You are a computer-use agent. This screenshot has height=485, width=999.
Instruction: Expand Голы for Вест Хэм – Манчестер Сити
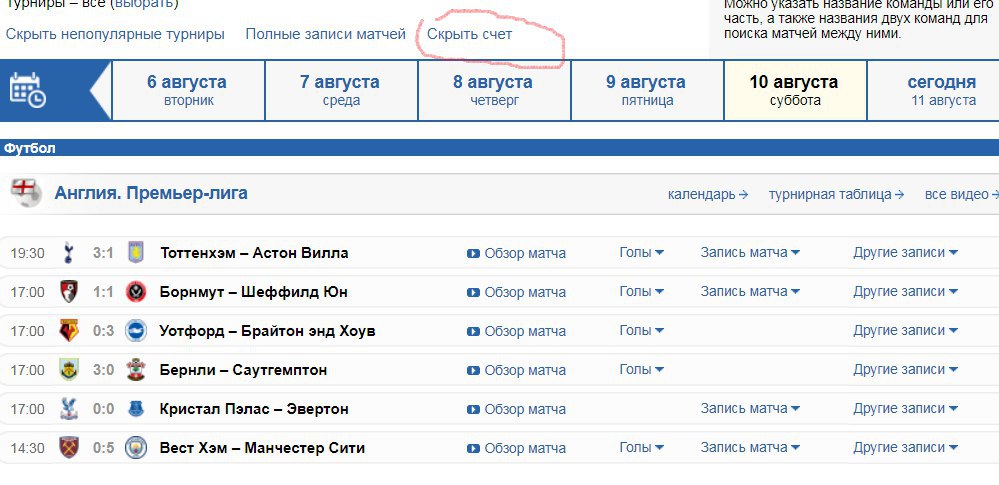[x=642, y=447]
